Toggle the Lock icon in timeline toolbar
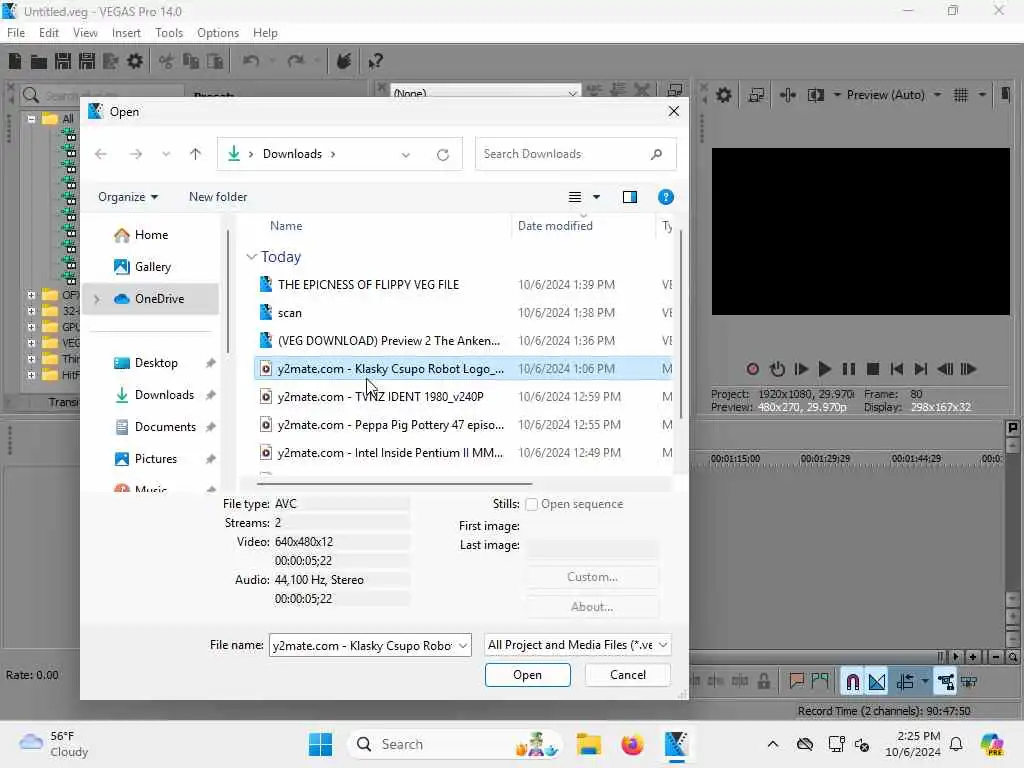This screenshot has height=768, width=1024. pyautogui.click(x=763, y=682)
